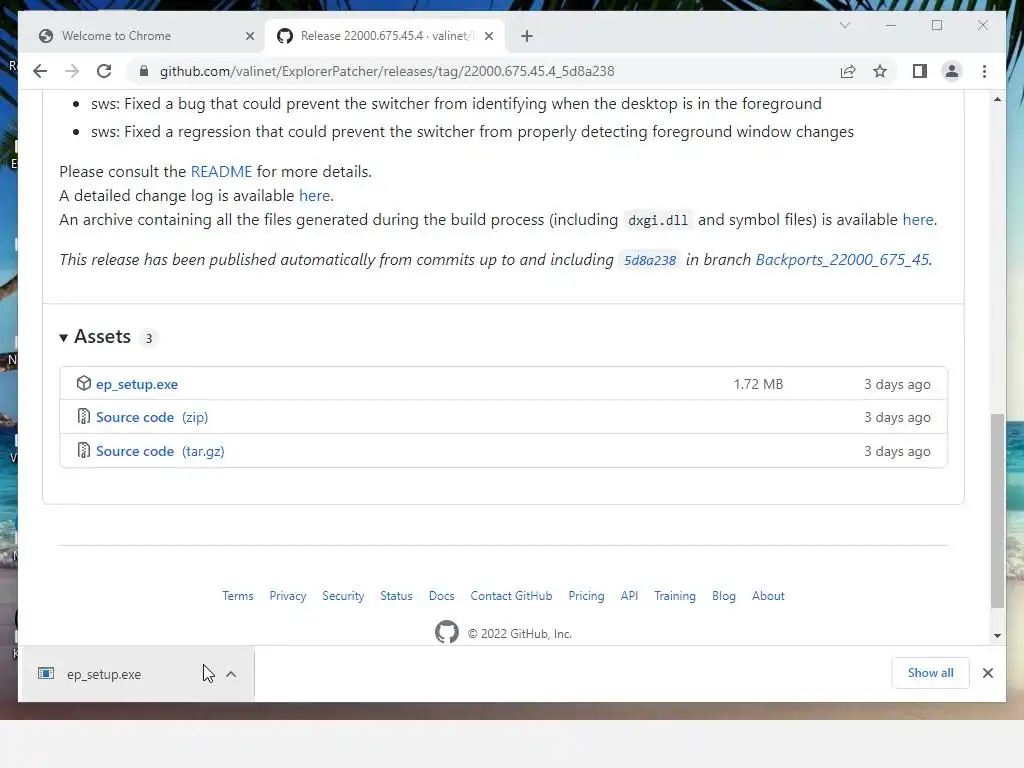Screen dimensions: 1024x768
Task: Open the detailed change log 'here' link
Action: click(314, 196)
